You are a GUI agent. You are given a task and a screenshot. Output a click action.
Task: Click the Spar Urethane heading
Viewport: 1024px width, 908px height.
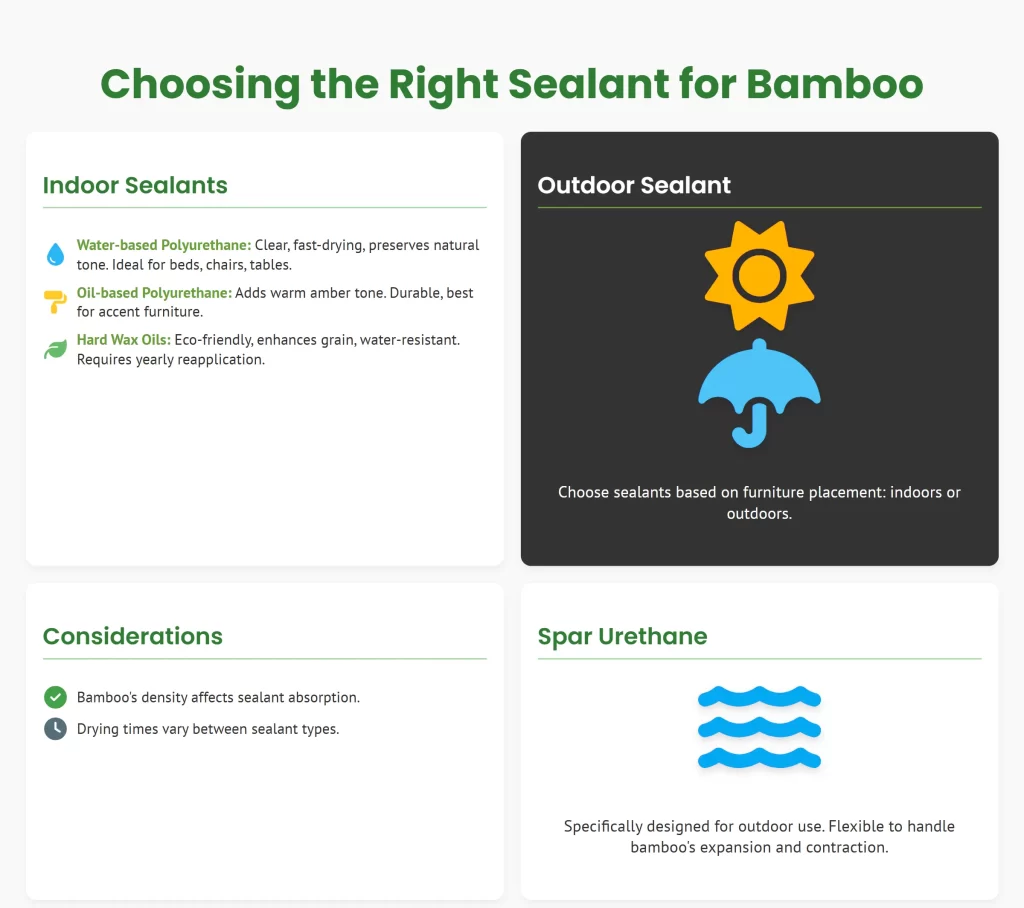(622, 637)
